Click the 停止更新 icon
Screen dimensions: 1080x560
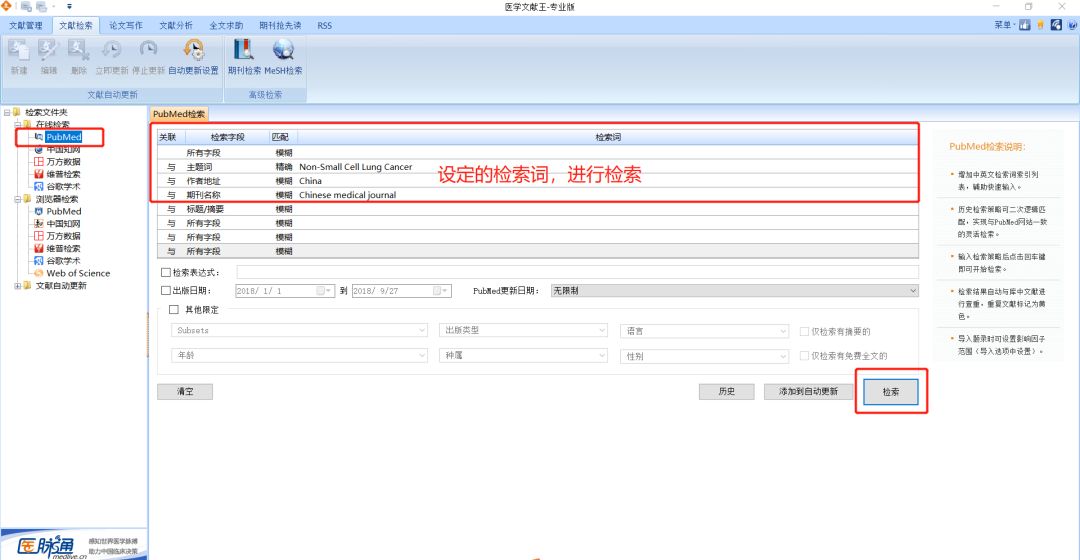point(148,50)
